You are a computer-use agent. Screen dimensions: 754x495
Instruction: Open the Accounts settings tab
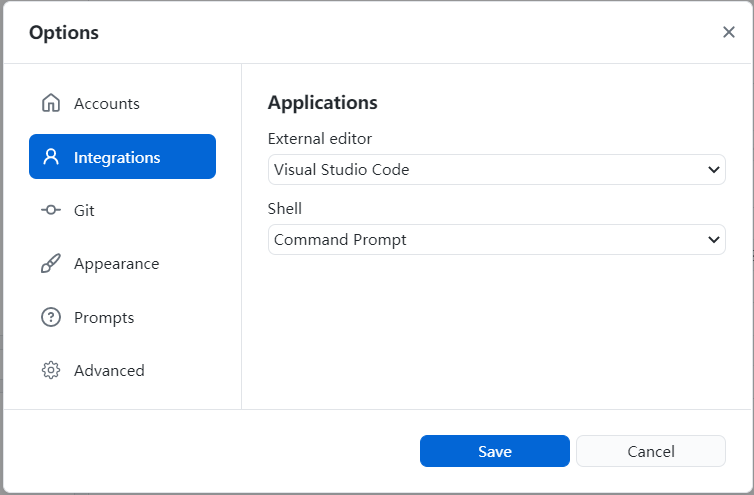pyautogui.click(x=107, y=103)
